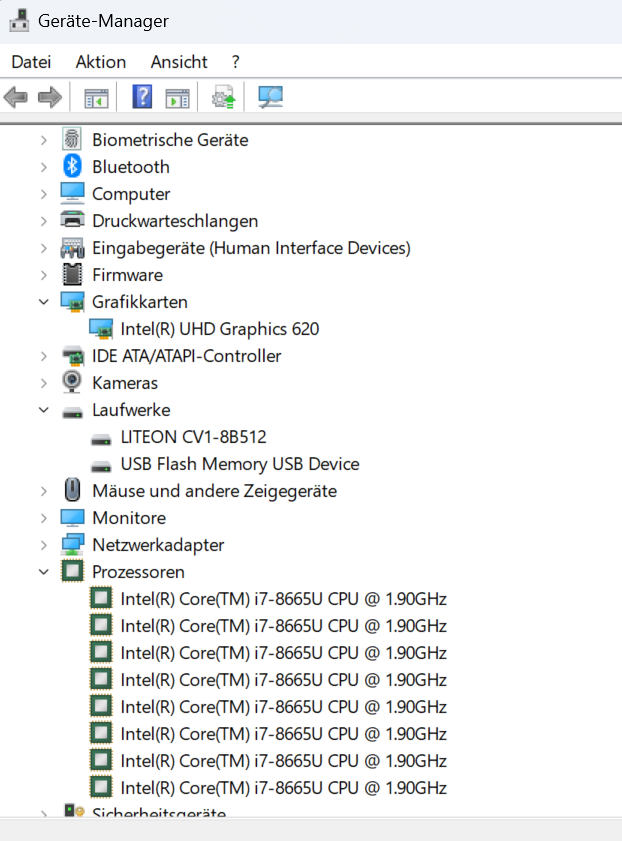Toggle the console tree pane icon
This screenshot has height=841, width=622.
pos(97,98)
